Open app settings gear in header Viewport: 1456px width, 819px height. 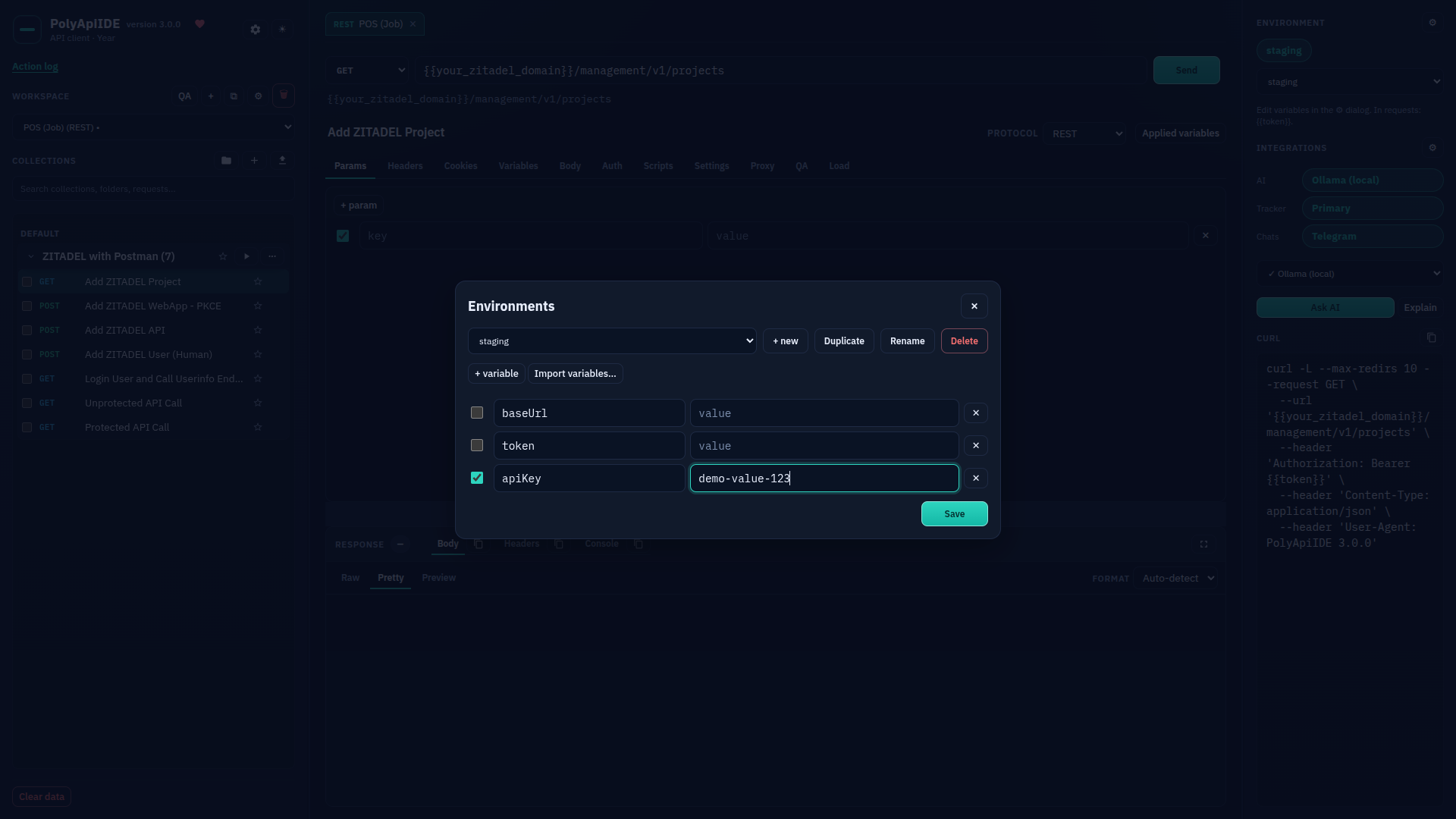point(256,30)
